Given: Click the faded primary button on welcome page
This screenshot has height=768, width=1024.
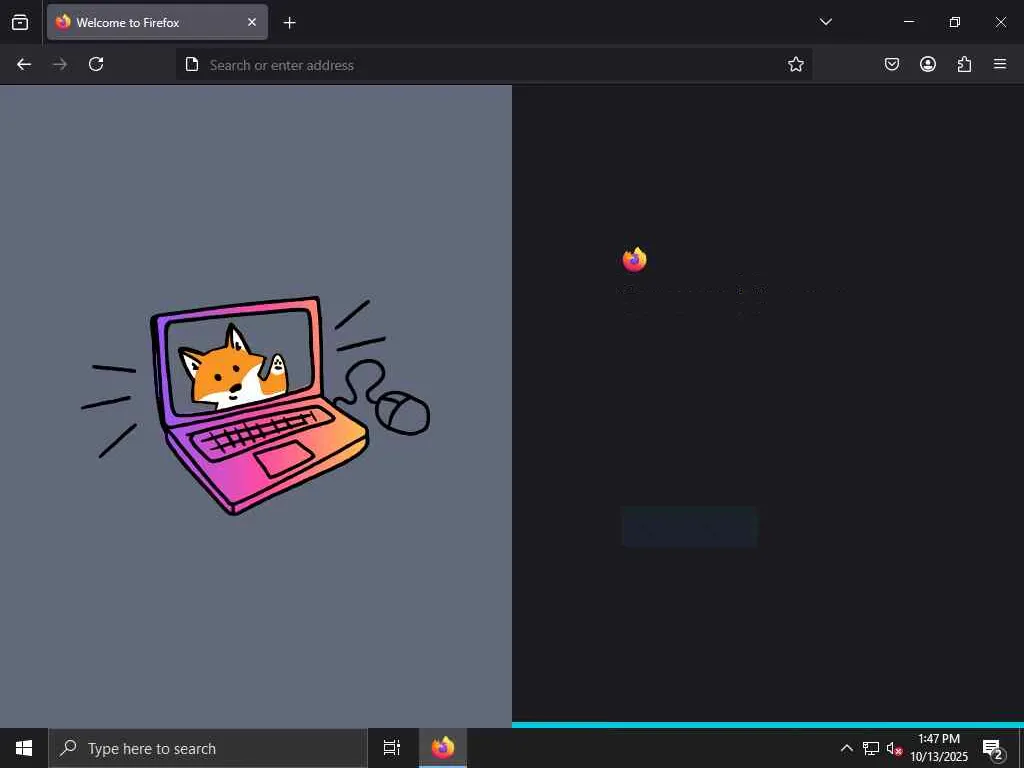Looking at the screenshot, I should tap(690, 526).
